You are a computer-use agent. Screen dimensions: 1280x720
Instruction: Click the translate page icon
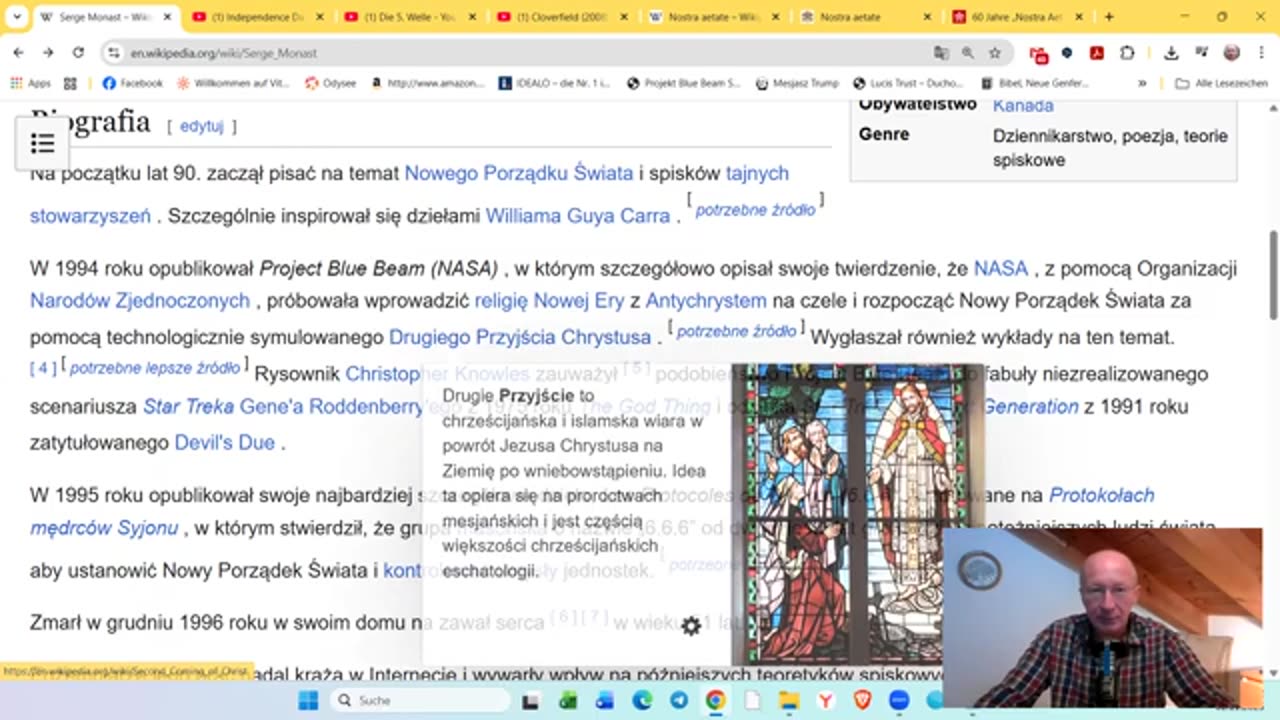[941, 53]
